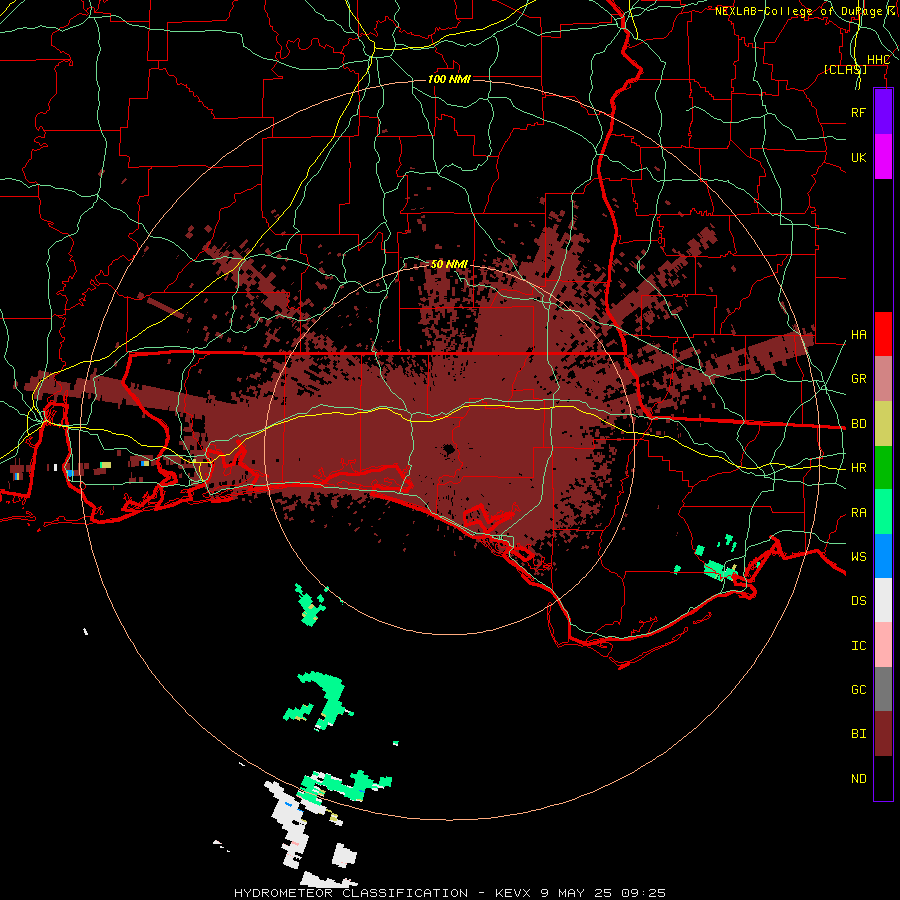
Task: Select the pink GR legend color block
Action: pyautogui.click(x=883, y=379)
